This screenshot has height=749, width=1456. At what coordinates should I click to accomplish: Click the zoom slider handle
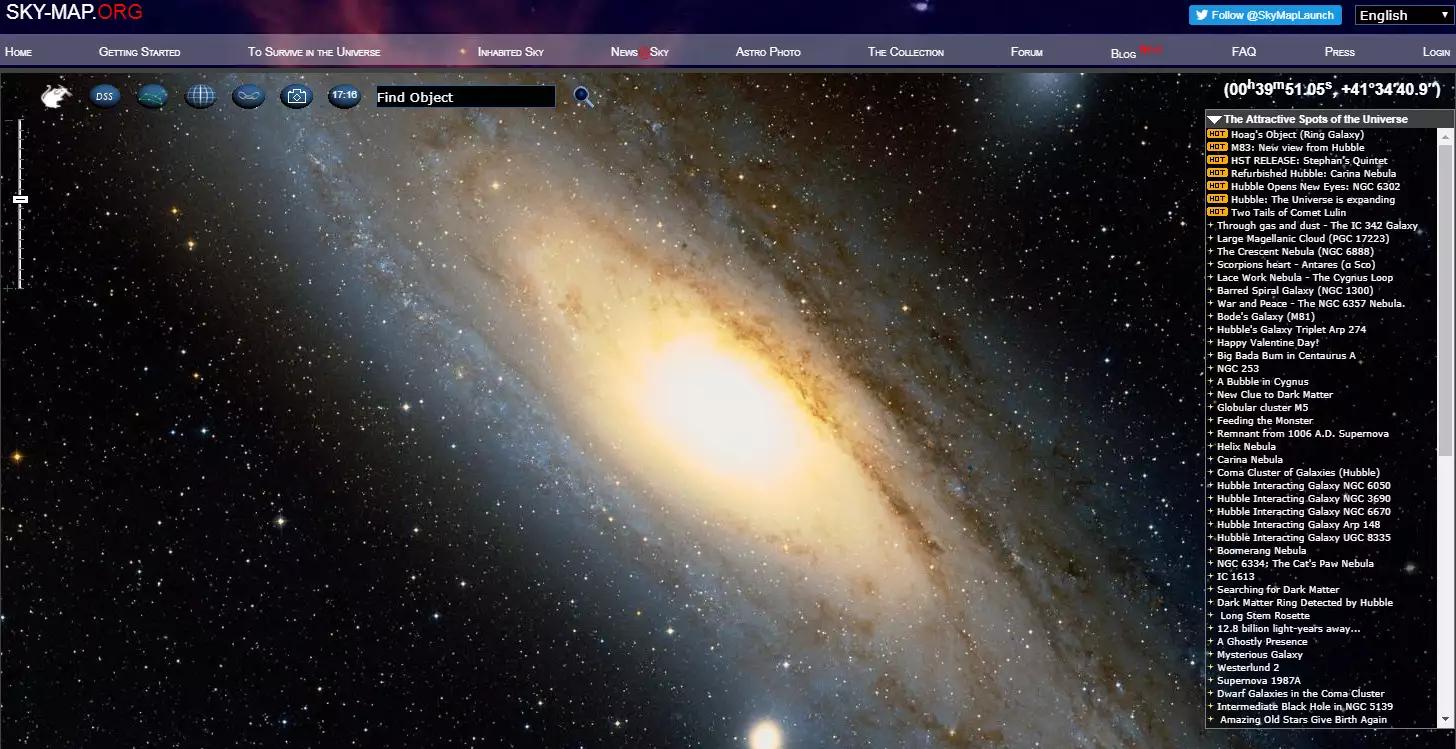pos(20,199)
